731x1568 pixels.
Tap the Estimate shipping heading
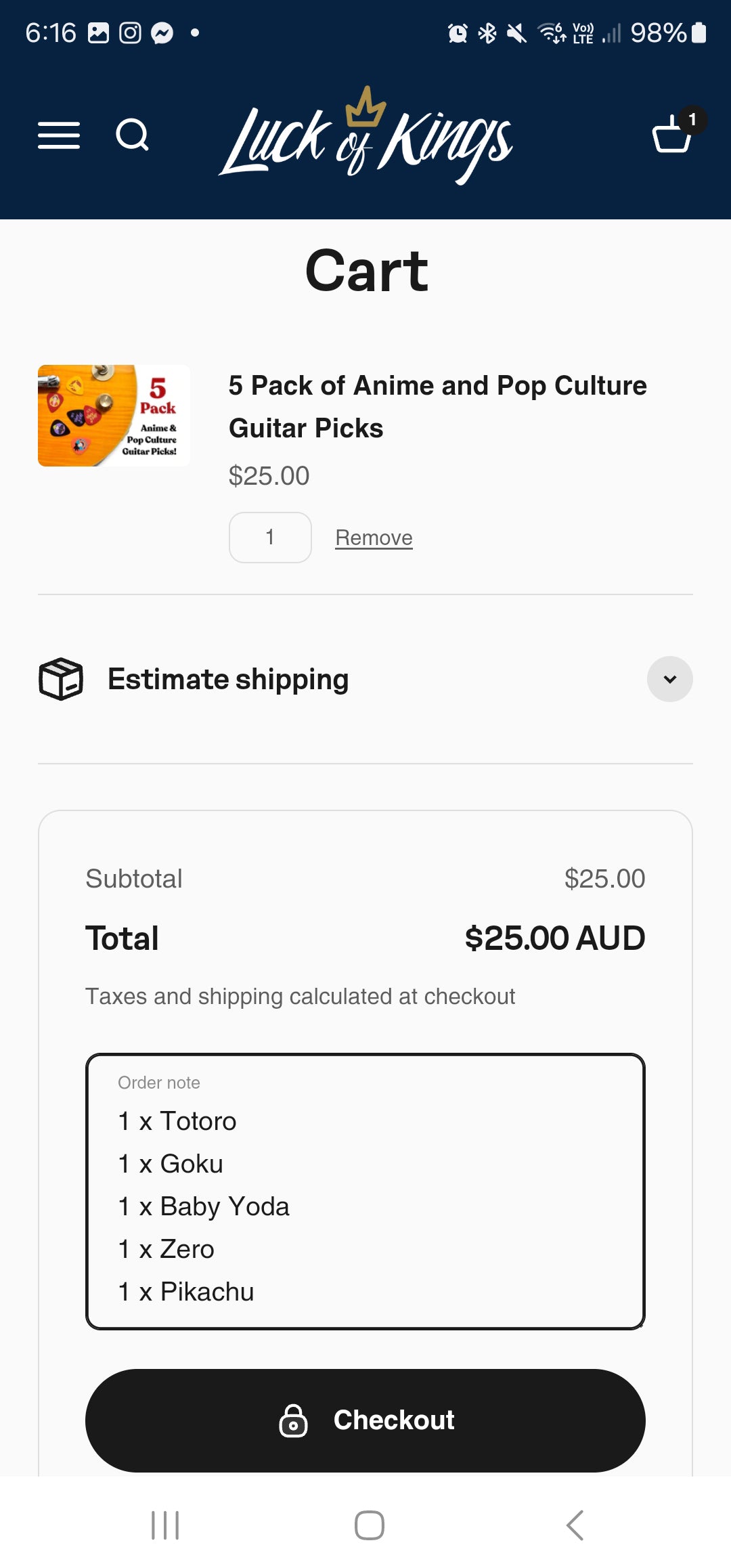tap(228, 679)
